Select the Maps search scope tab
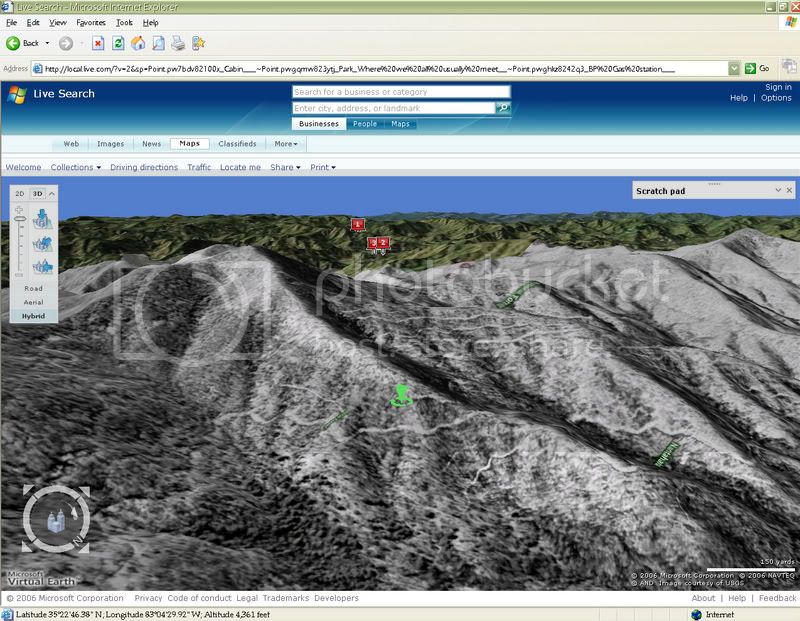The image size is (800, 621). click(x=401, y=123)
